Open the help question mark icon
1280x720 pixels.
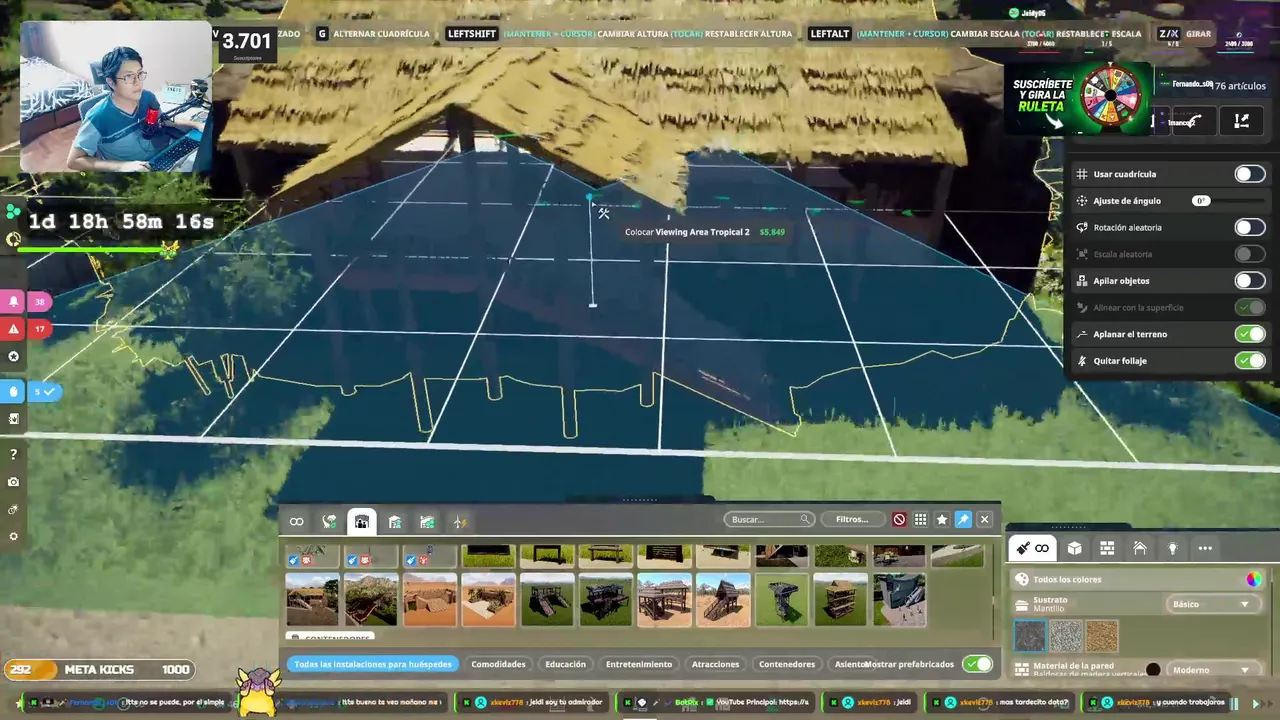pos(13,455)
